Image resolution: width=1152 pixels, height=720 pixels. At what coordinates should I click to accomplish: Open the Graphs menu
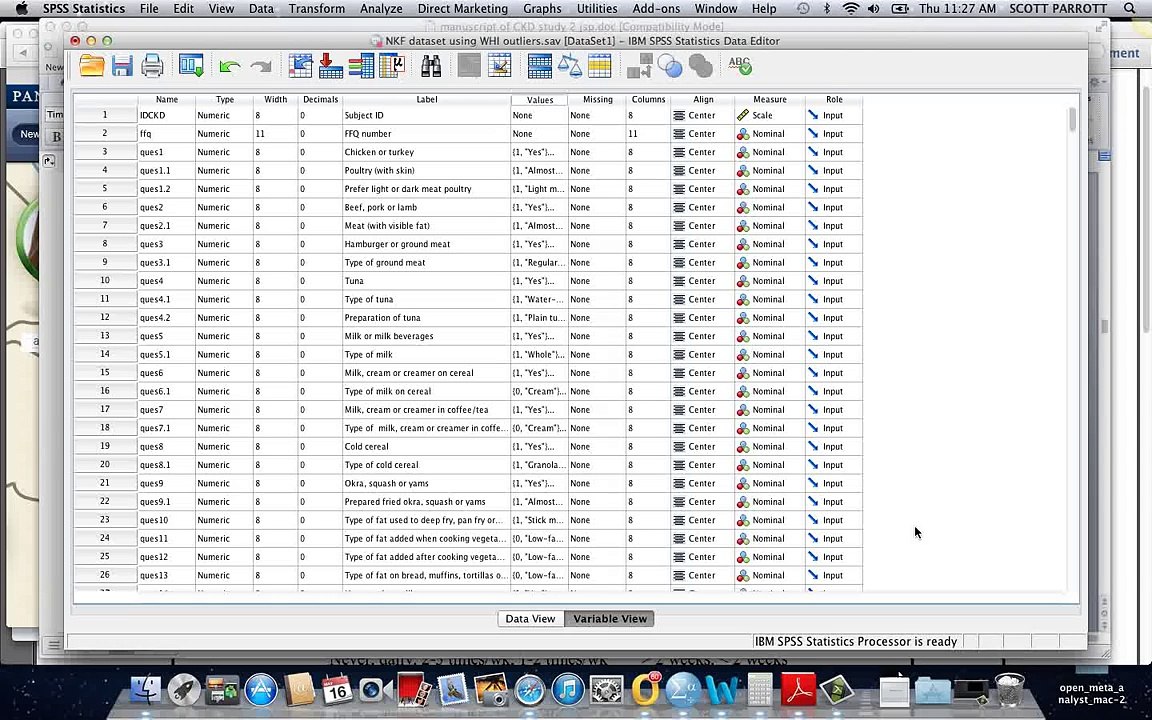point(544,9)
